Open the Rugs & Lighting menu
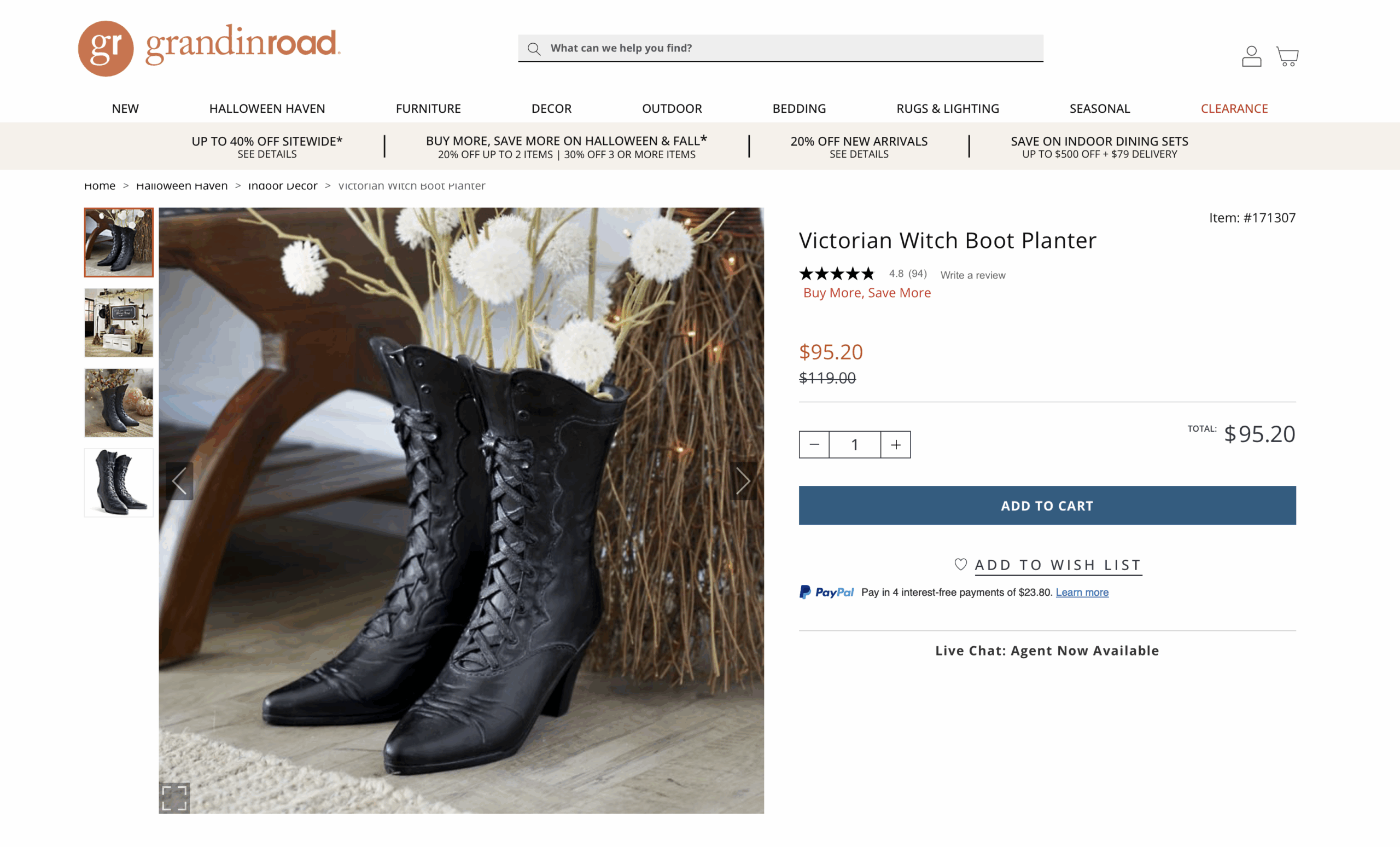 pyautogui.click(x=947, y=108)
